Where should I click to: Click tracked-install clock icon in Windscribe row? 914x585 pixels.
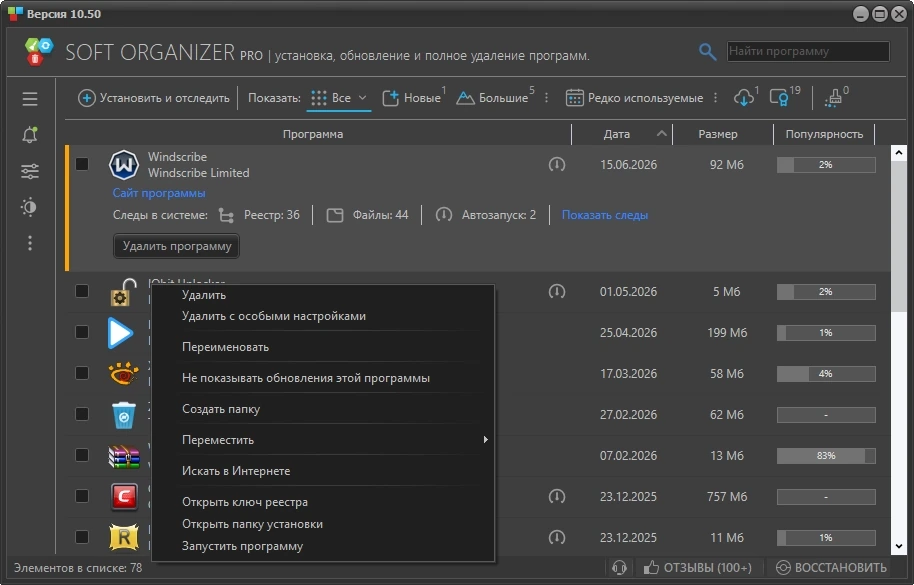pyautogui.click(x=557, y=165)
